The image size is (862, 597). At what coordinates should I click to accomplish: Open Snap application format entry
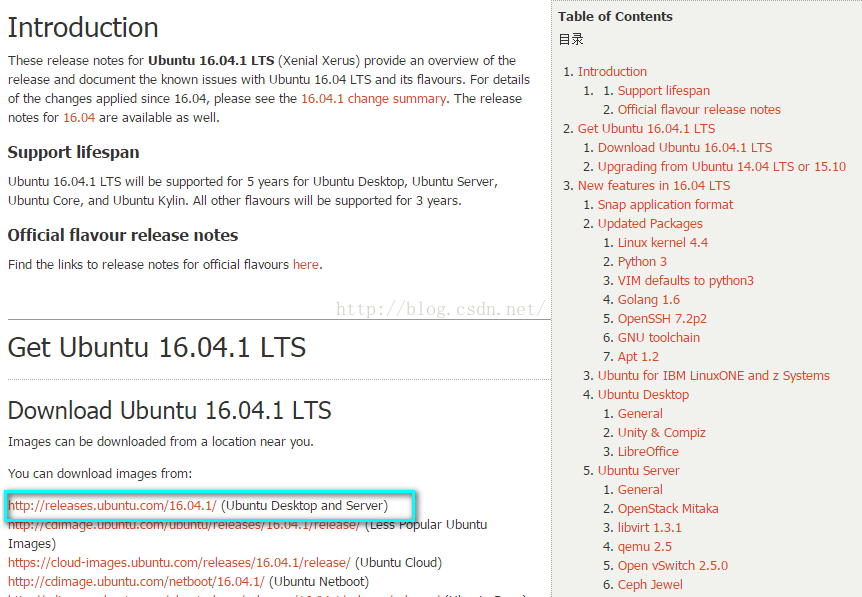click(x=665, y=204)
